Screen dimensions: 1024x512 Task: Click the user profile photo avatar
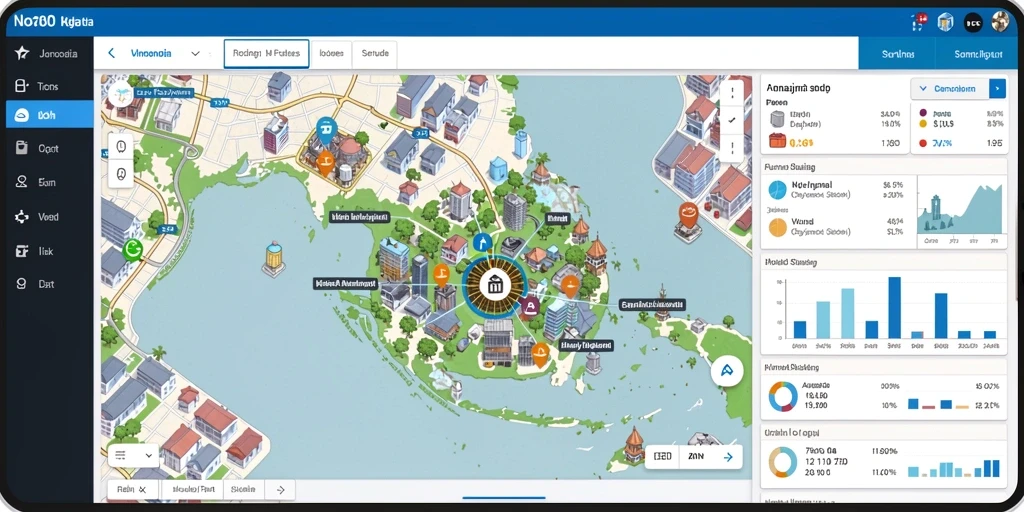(1000, 22)
